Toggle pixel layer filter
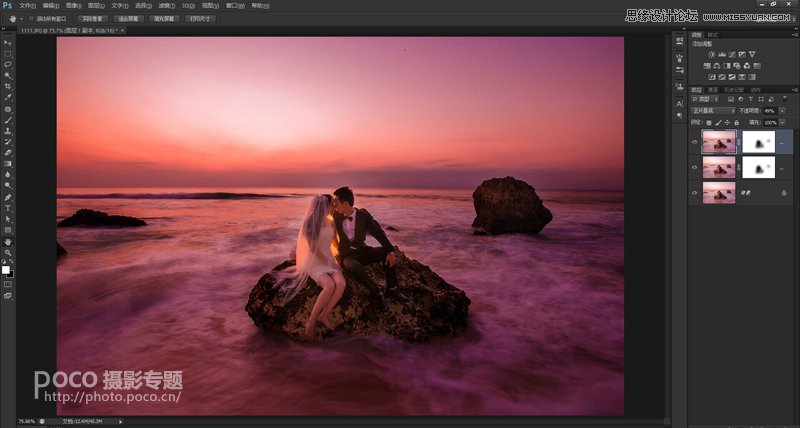Viewport: 800px width, 428px height. 731,99
